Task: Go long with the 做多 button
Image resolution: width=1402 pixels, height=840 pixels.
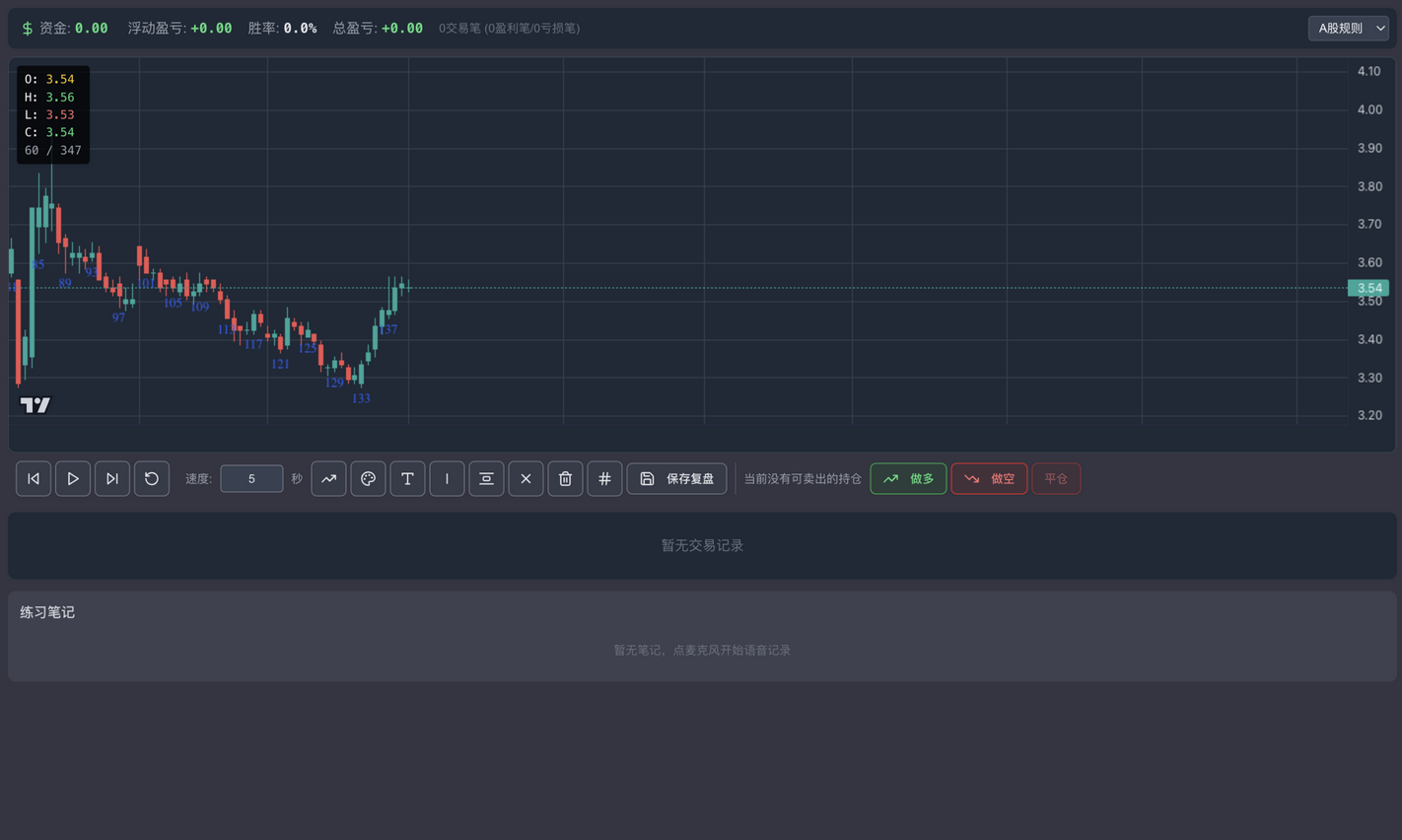Action: point(909,479)
